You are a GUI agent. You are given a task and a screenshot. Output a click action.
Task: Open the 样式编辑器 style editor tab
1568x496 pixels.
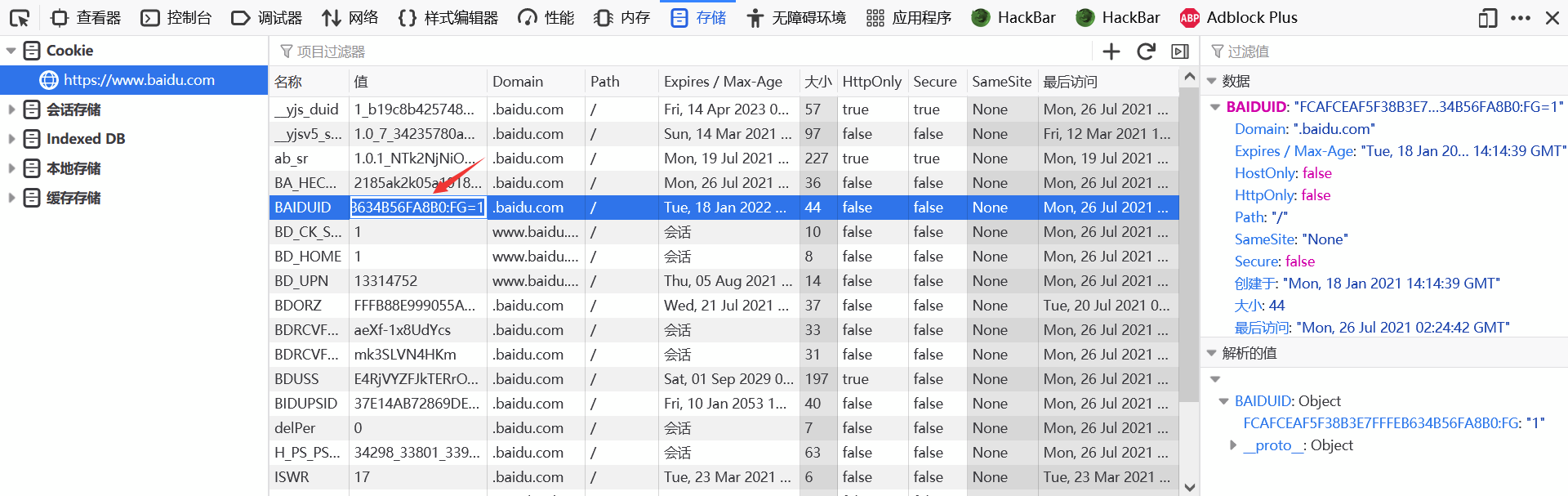point(448,17)
